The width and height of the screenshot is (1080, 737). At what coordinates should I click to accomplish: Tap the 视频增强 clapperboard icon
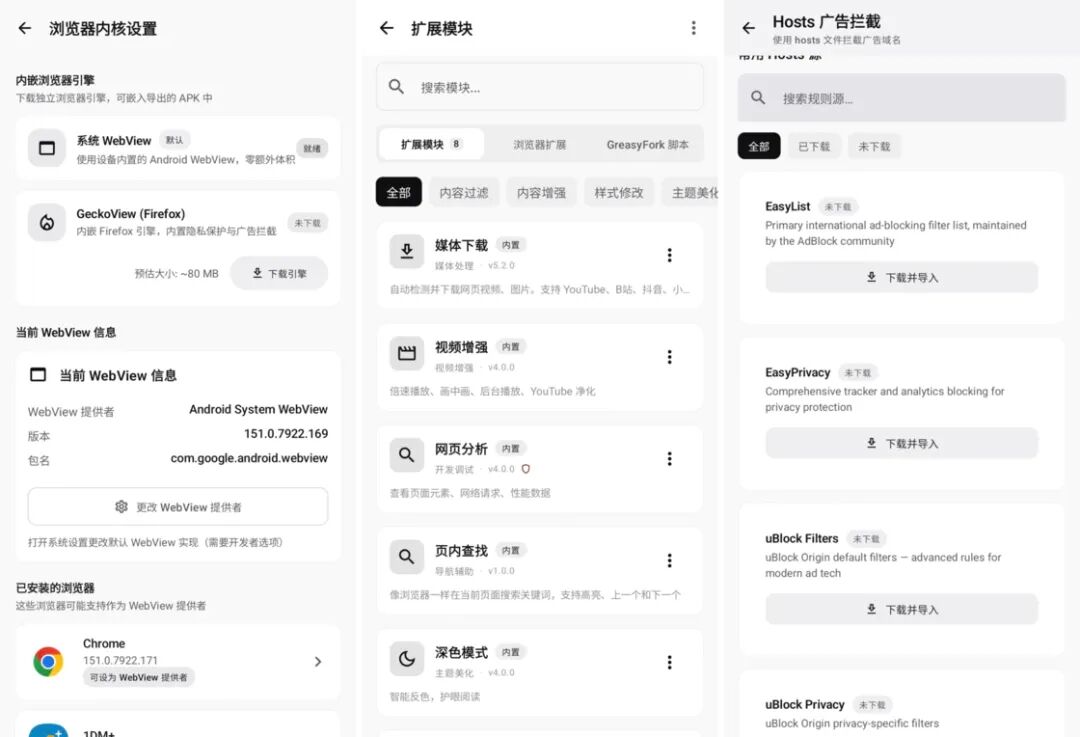pyautogui.click(x=407, y=353)
